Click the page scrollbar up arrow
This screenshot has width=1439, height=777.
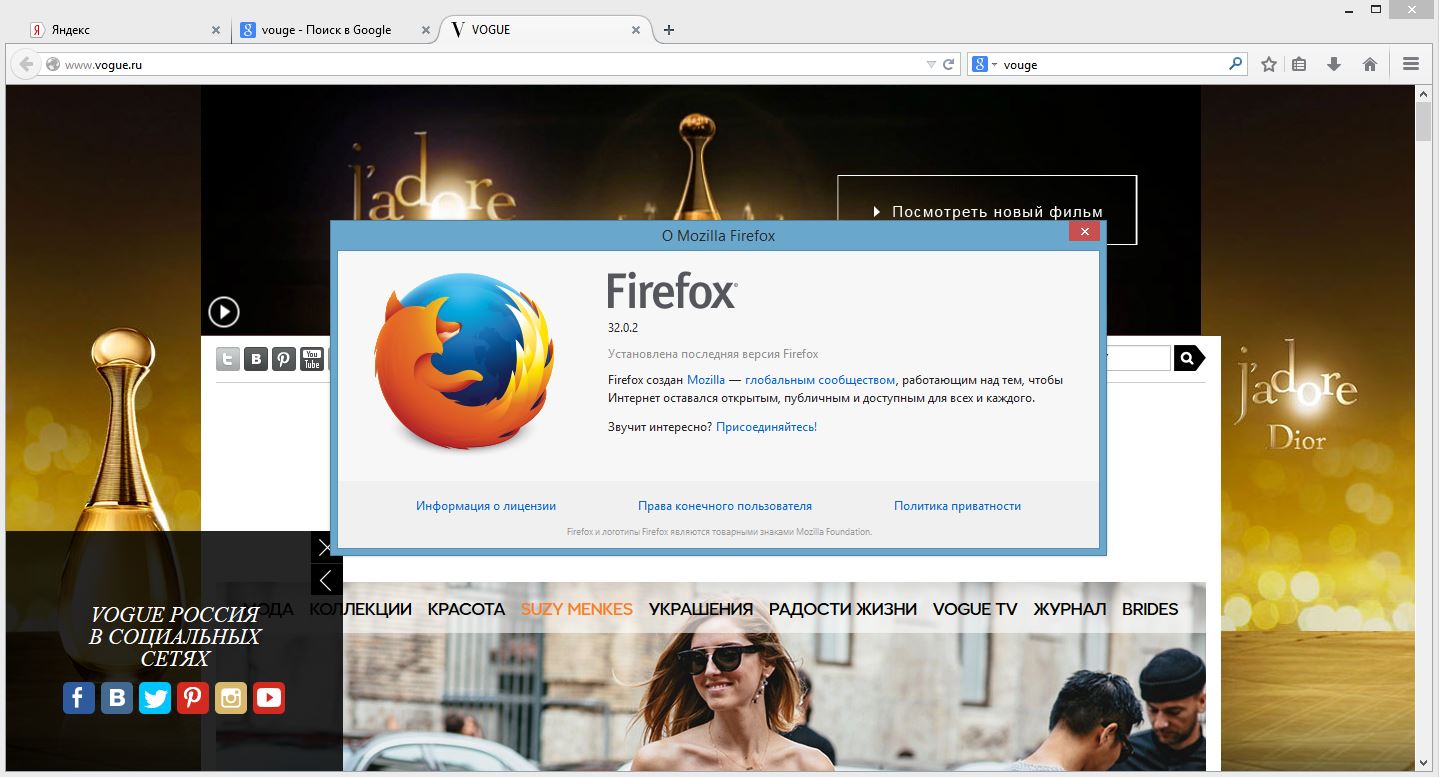[x=1424, y=93]
